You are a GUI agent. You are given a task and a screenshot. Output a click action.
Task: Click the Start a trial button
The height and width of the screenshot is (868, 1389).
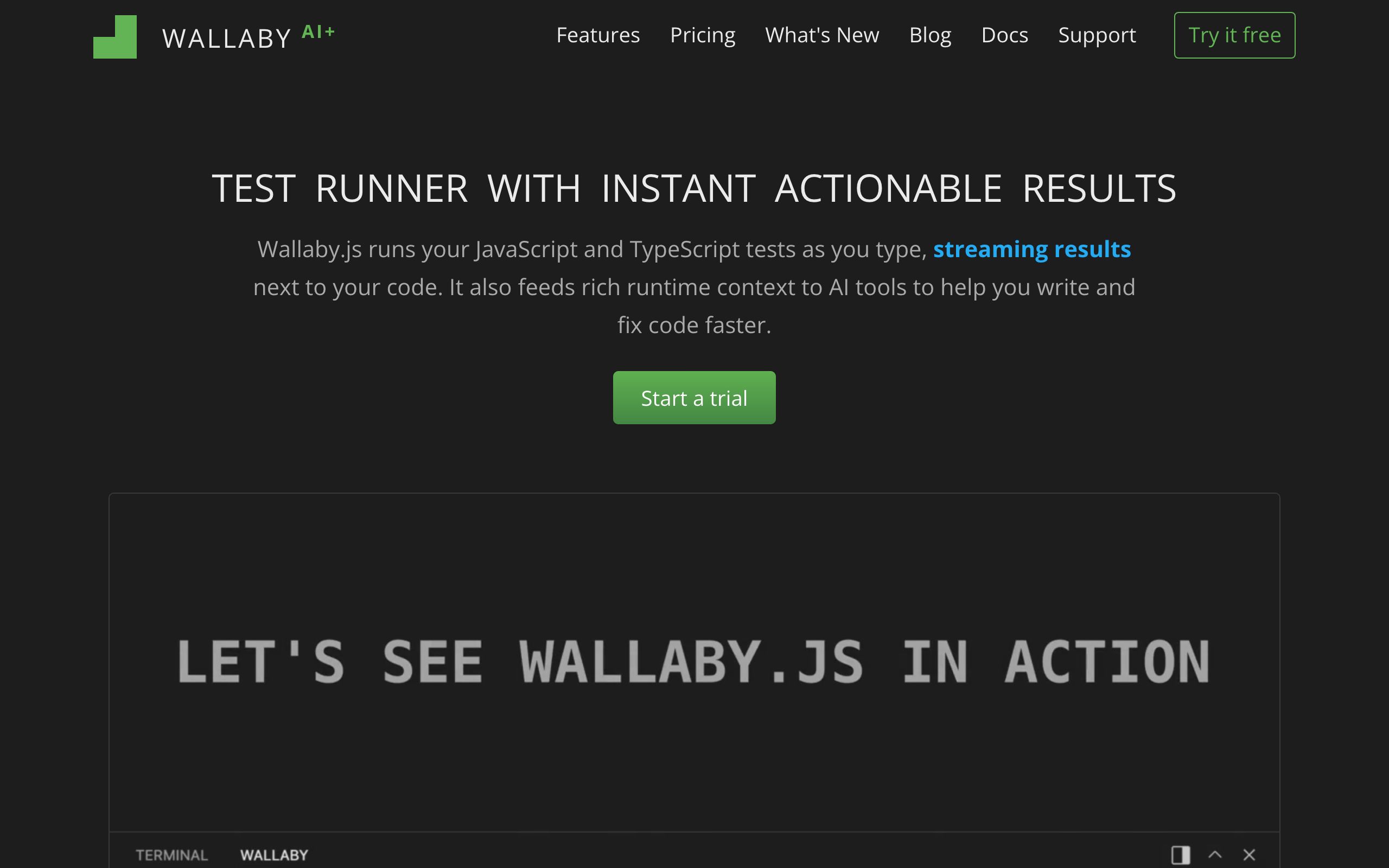tap(694, 397)
